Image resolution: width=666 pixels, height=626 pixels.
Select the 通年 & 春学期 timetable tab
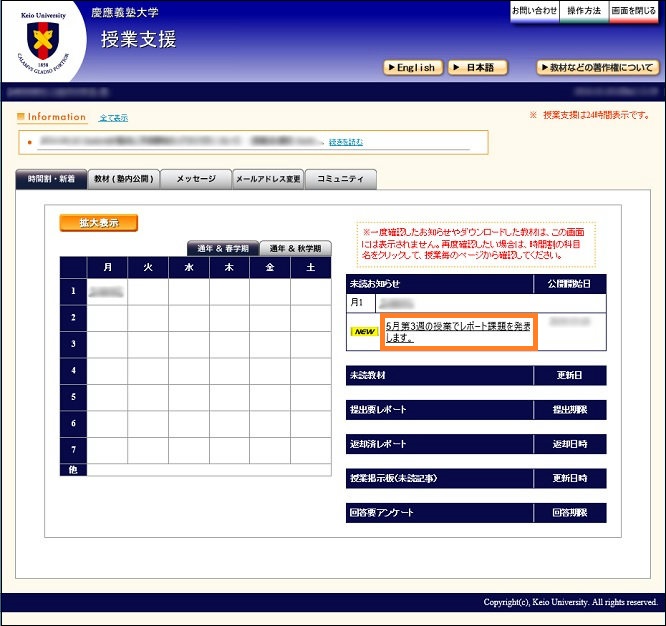223,248
